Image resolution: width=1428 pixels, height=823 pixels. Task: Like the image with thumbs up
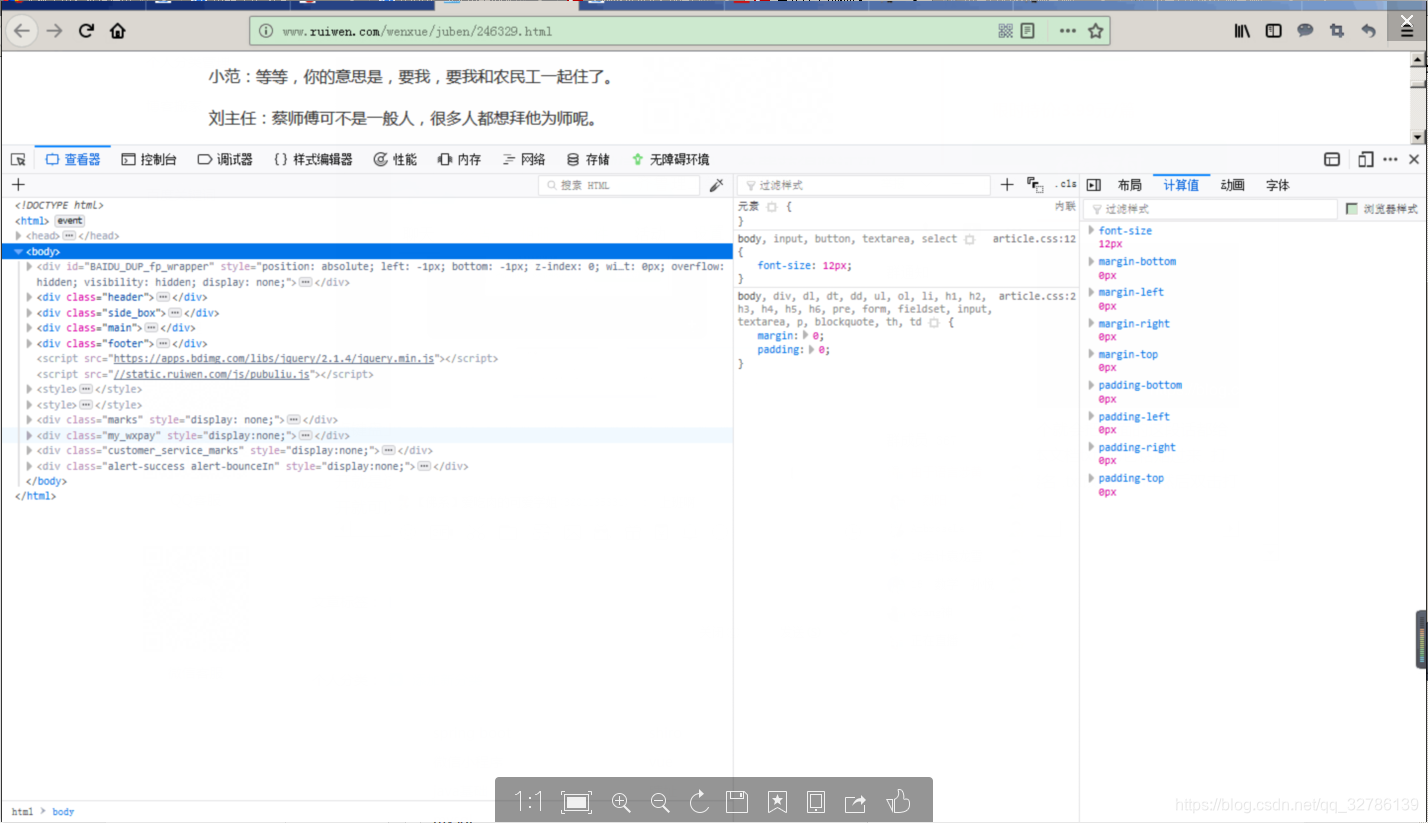pyautogui.click(x=898, y=801)
